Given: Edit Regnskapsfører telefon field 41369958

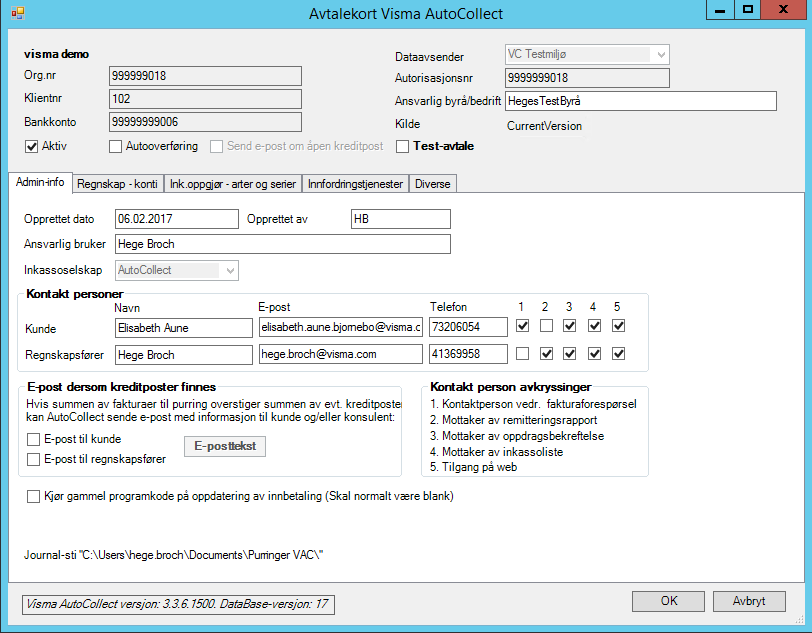Looking at the screenshot, I should [x=468, y=354].
